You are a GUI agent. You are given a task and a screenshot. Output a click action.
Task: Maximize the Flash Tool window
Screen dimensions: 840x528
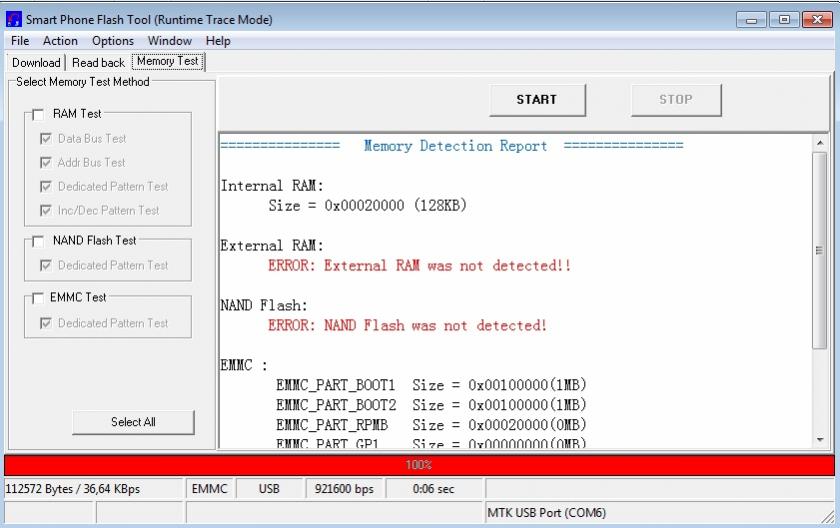[x=784, y=20]
